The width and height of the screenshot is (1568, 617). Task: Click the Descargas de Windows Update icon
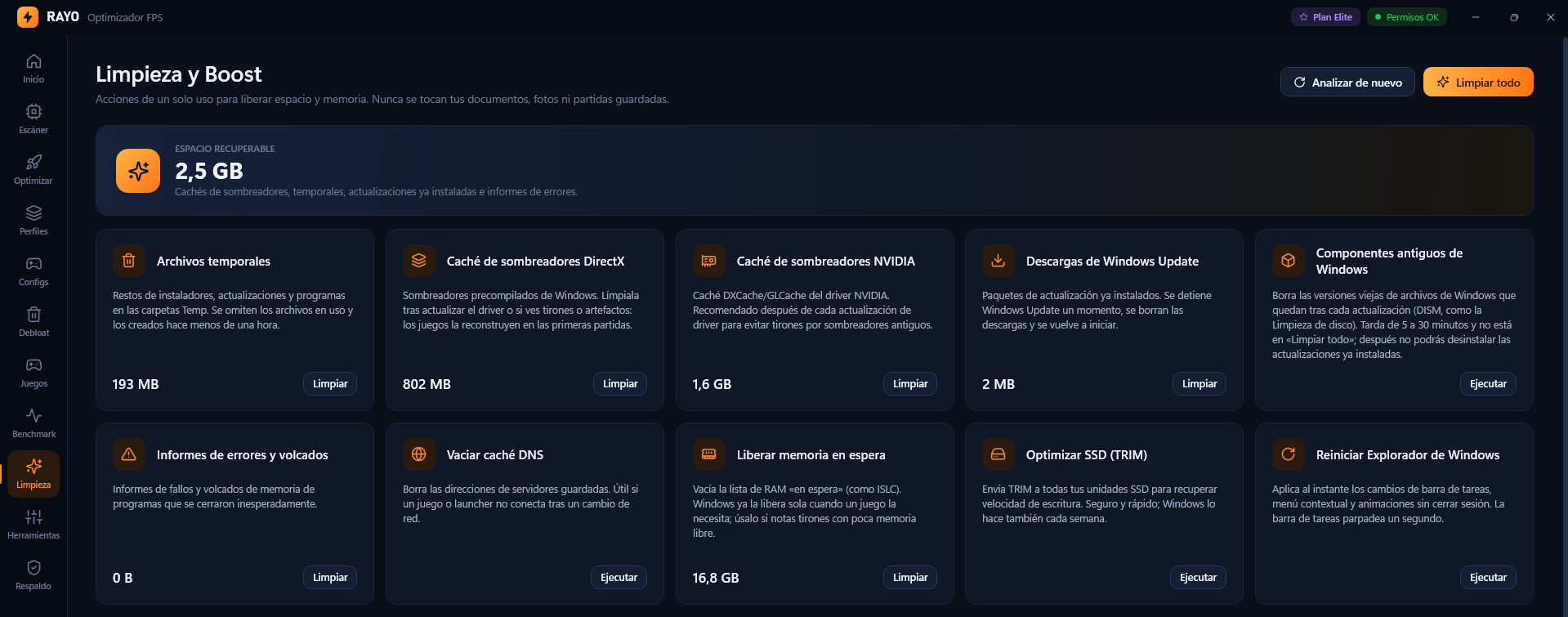tap(998, 261)
